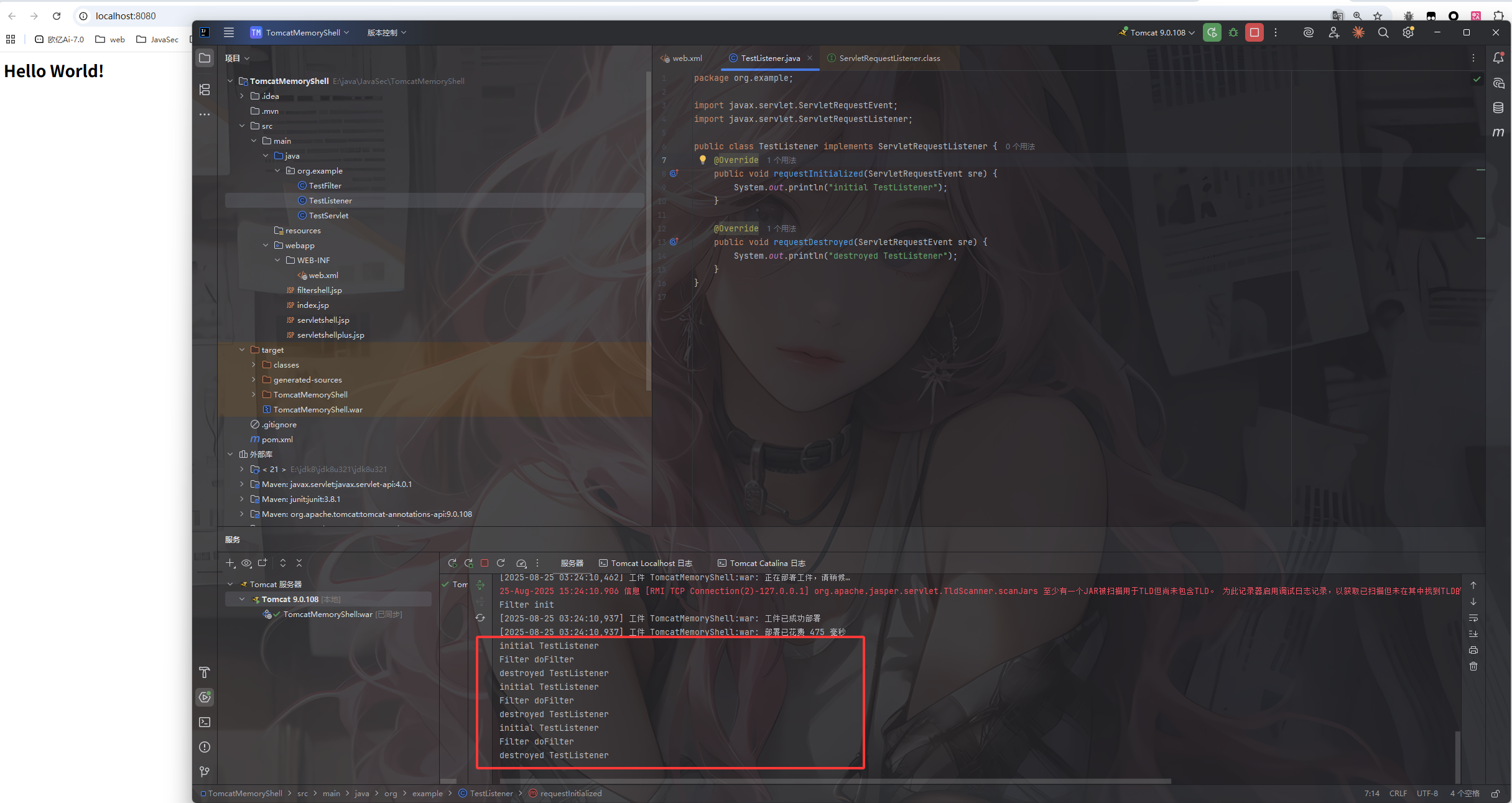Toggle soft-wrap in console output
Screen dimensions: 1512x803
(x=1473, y=618)
